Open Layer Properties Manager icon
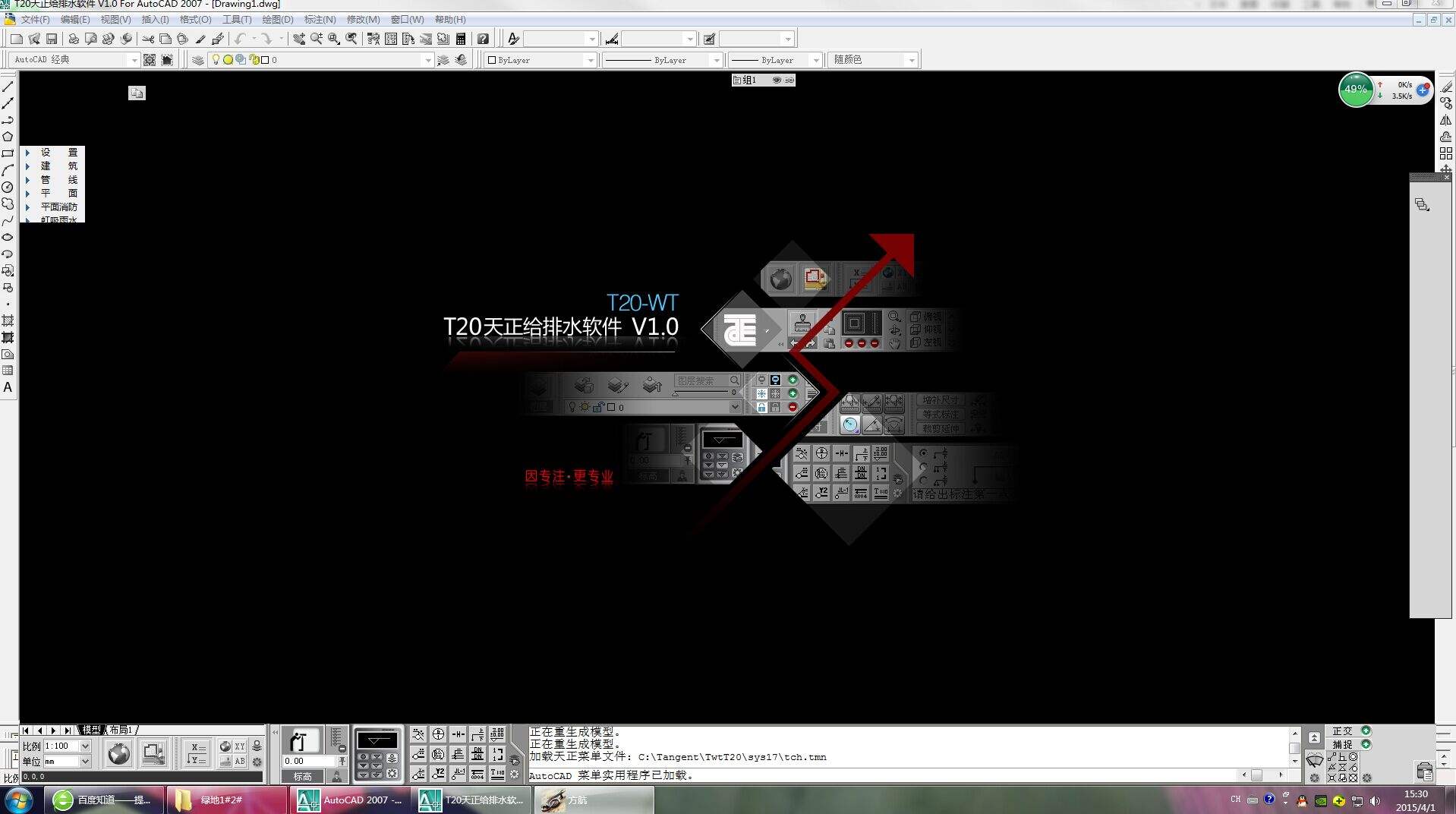This screenshot has height=814, width=1456. [197, 60]
